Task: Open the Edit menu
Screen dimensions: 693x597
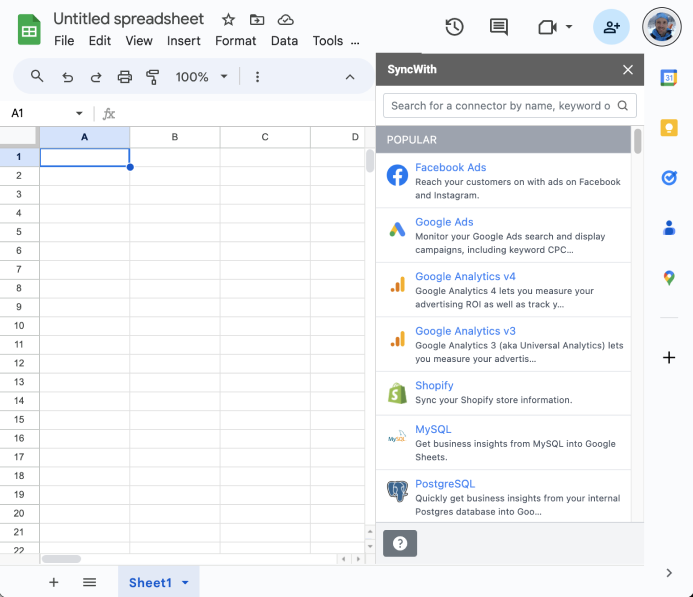Action: click(x=100, y=41)
